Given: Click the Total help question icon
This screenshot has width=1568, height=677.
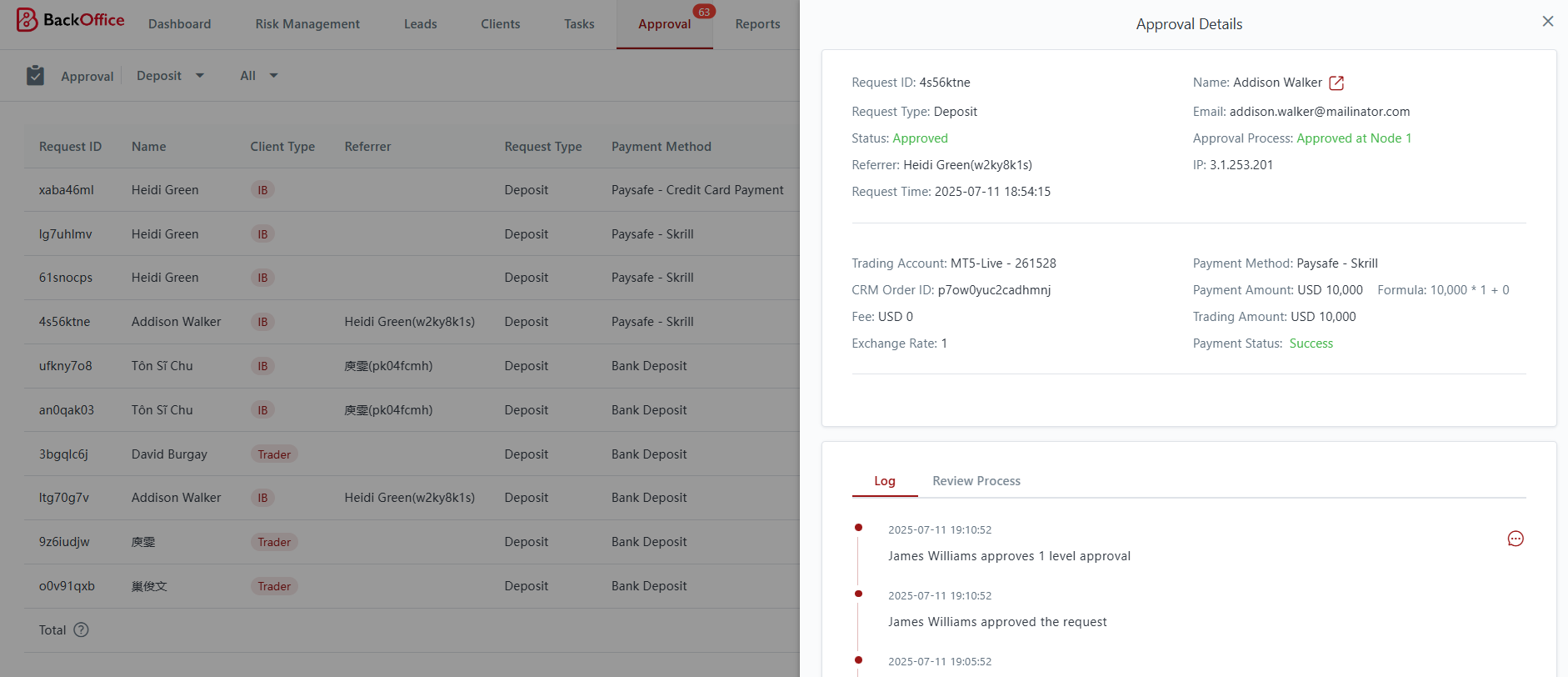Looking at the screenshot, I should [x=81, y=630].
